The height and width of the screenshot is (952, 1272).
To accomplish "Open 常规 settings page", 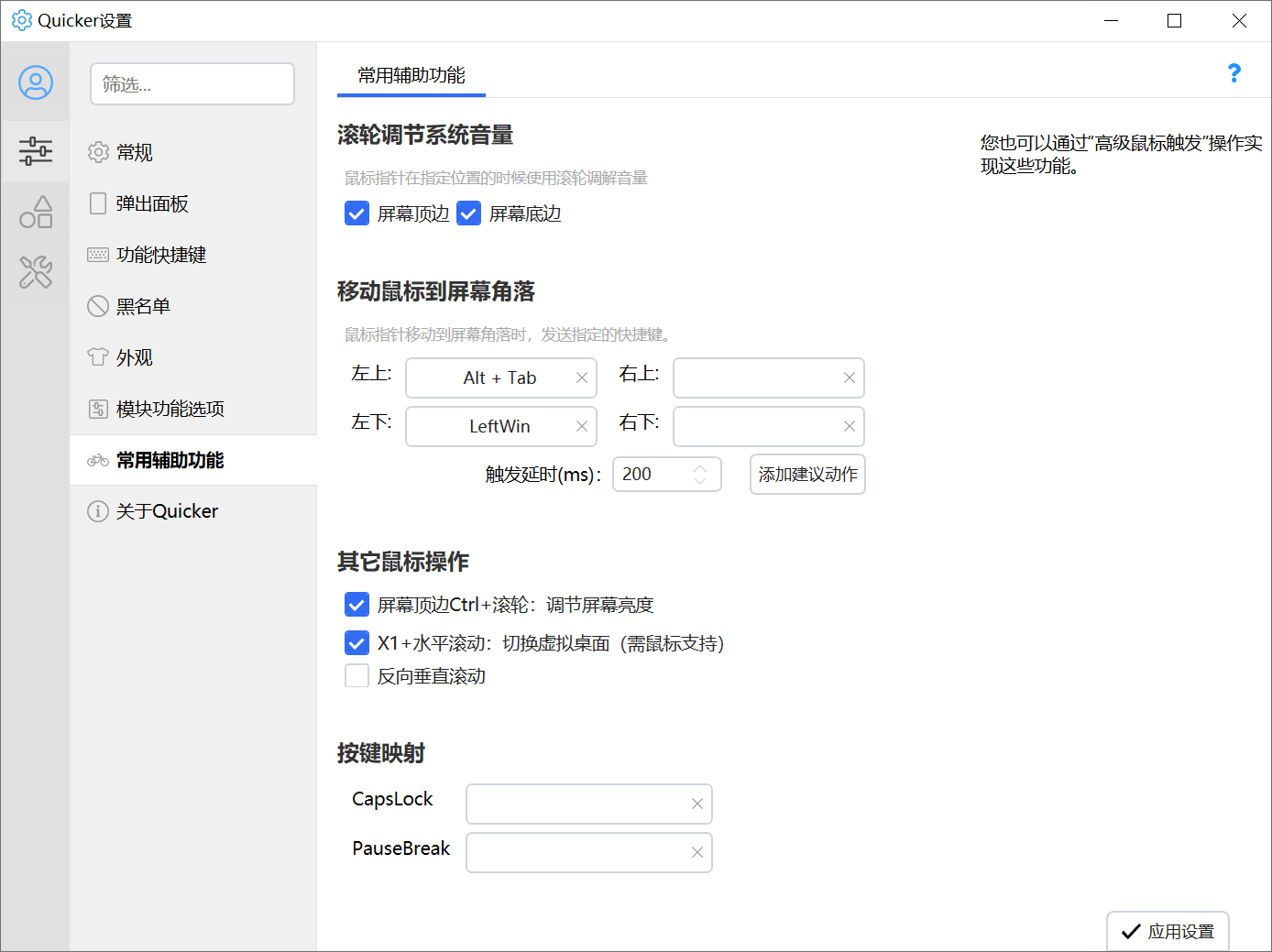I will pyautogui.click(x=193, y=152).
